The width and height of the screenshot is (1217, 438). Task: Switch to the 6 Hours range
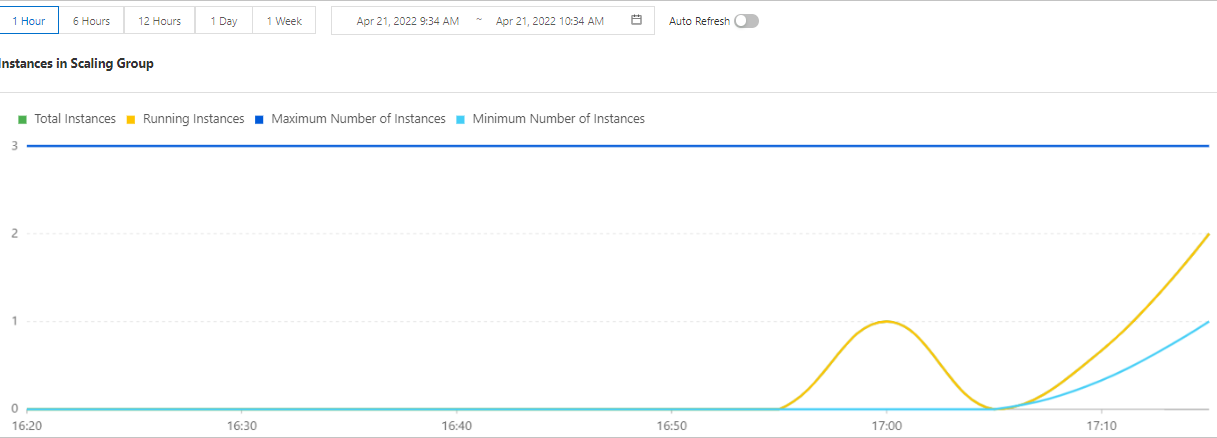coord(91,21)
